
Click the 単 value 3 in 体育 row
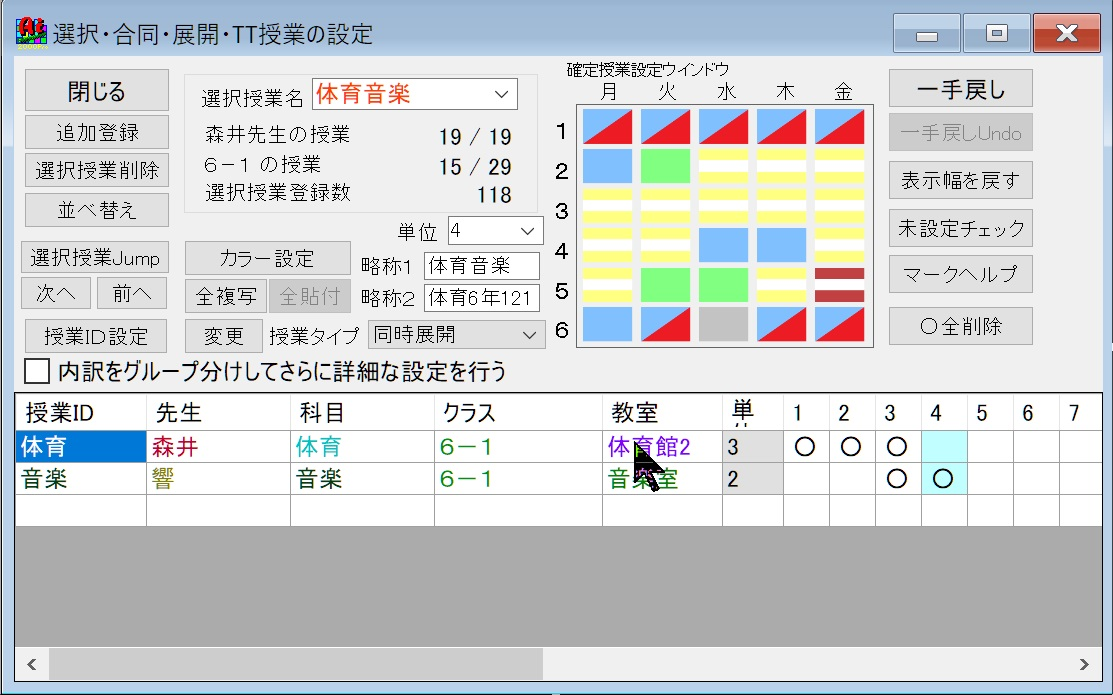tap(752, 447)
